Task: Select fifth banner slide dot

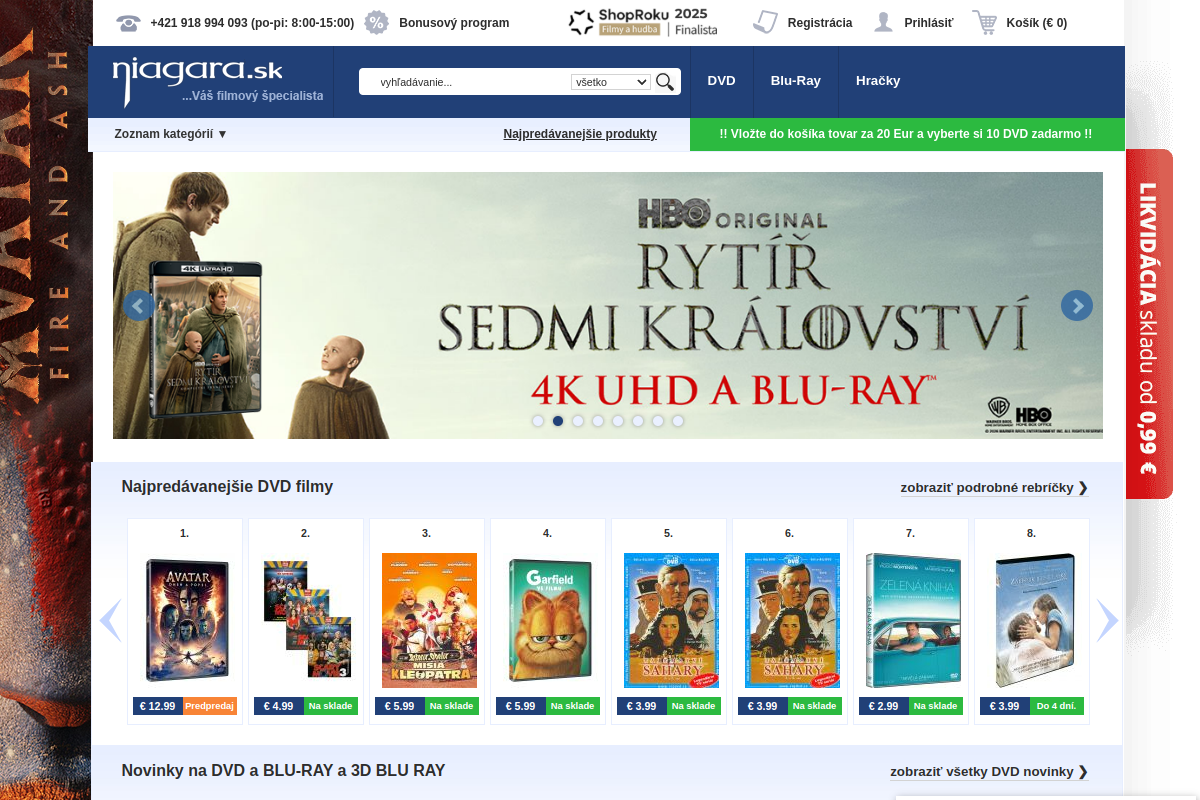Action: 618,421
